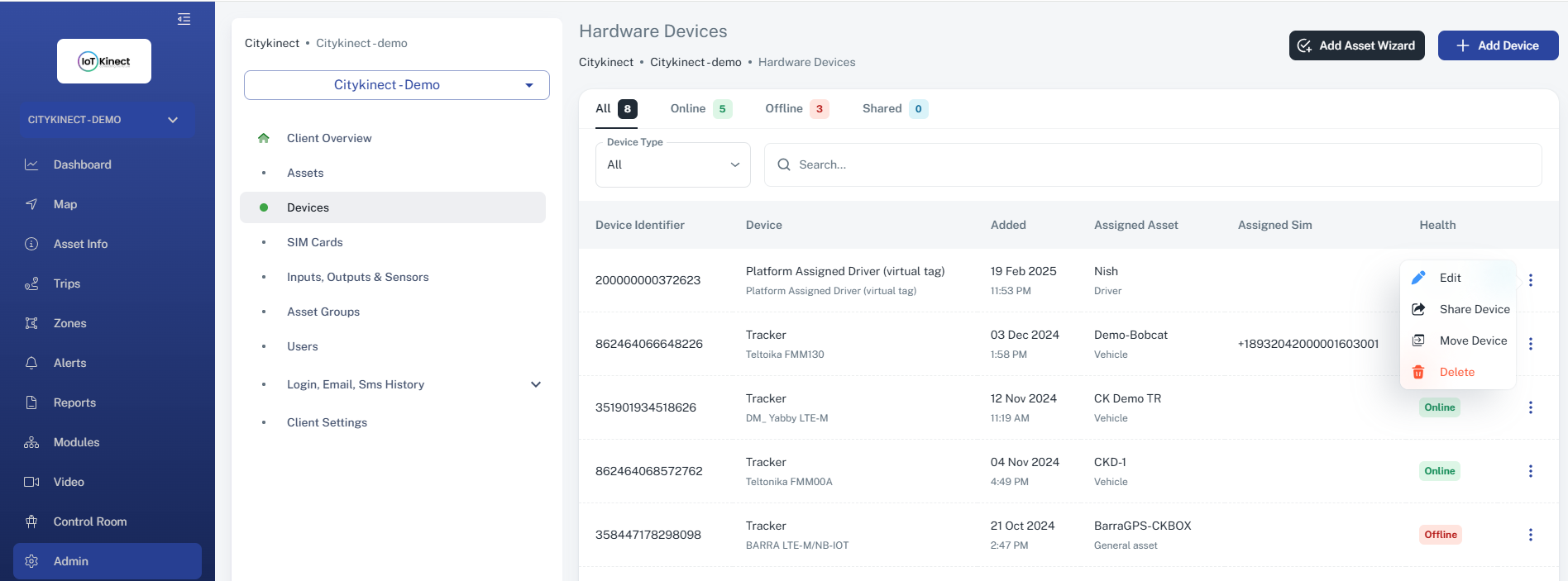This screenshot has height=581, width=1568.
Task: Click the Control Room icon
Action: [x=31, y=521]
